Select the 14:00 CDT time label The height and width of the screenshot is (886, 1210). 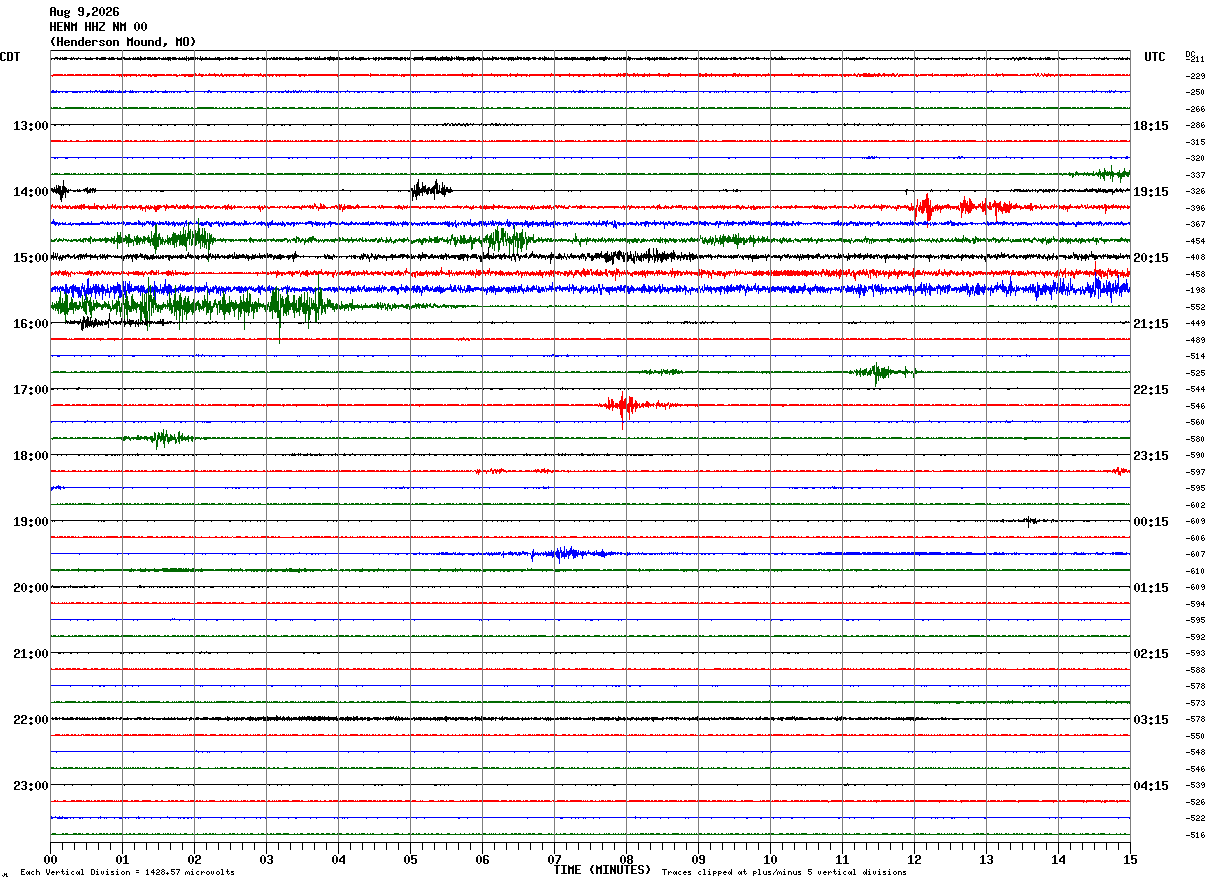31,191
